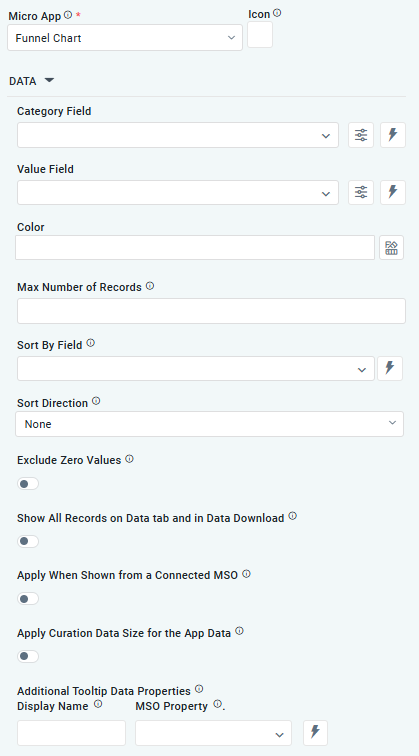
Task: Click the Category Field lightning bolt icon
Action: 393,135
